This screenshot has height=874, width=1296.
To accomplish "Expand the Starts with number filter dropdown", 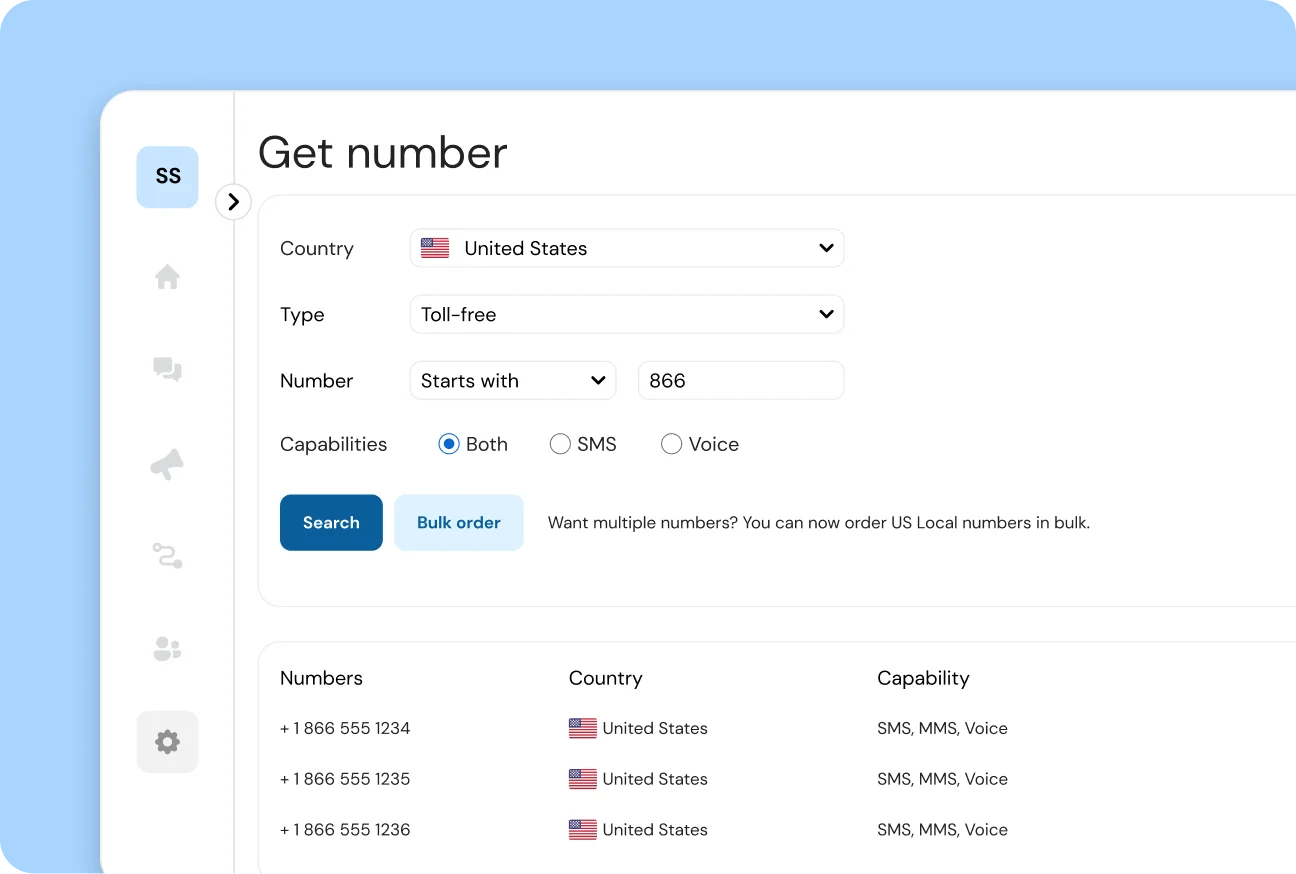I will 513,380.
